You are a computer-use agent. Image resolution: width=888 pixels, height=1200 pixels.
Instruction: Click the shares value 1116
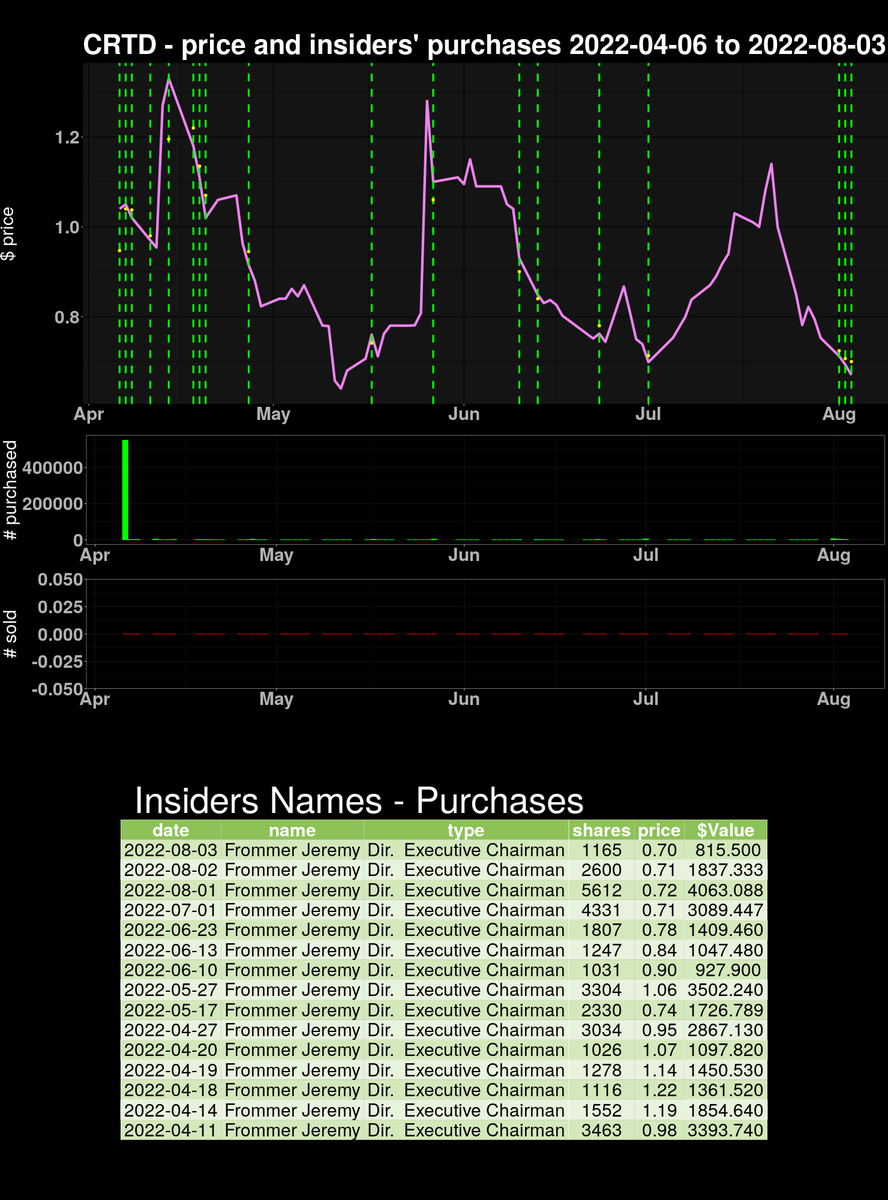[x=601, y=1090]
